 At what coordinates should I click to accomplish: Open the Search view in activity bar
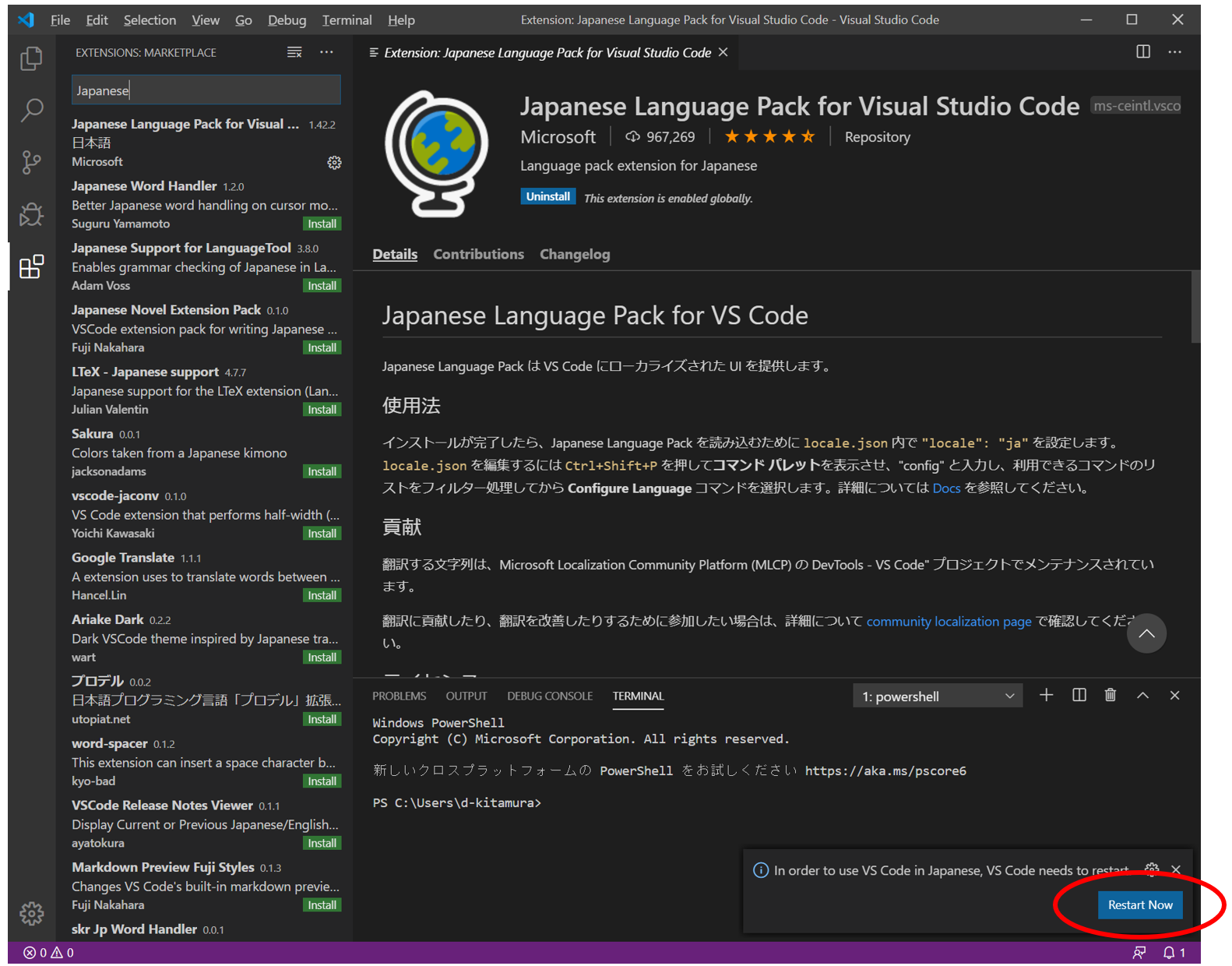coord(31,110)
